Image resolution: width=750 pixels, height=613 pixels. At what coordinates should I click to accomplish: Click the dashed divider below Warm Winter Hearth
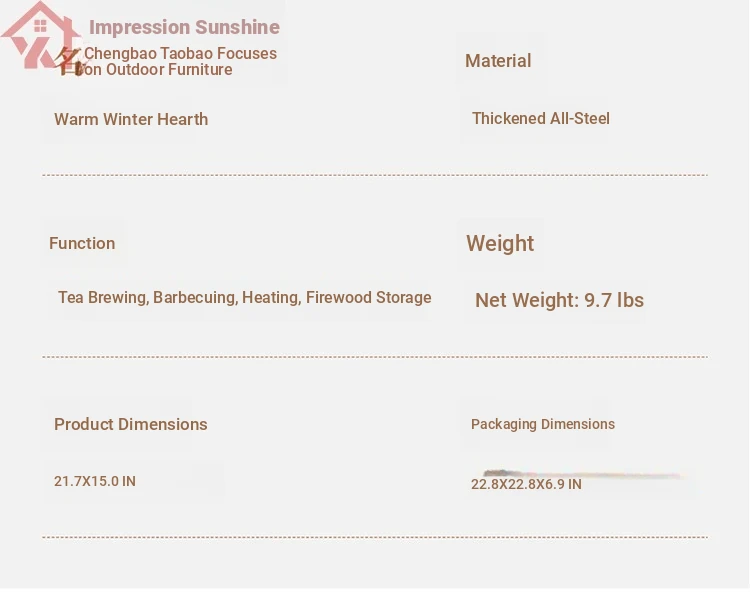click(x=375, y=175)
